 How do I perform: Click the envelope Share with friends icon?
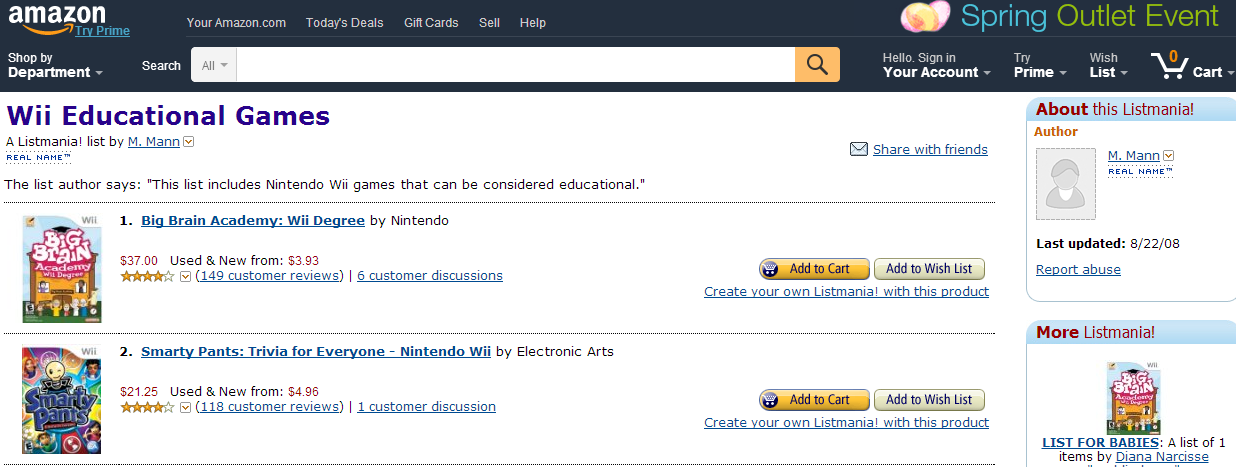[858, 149]
